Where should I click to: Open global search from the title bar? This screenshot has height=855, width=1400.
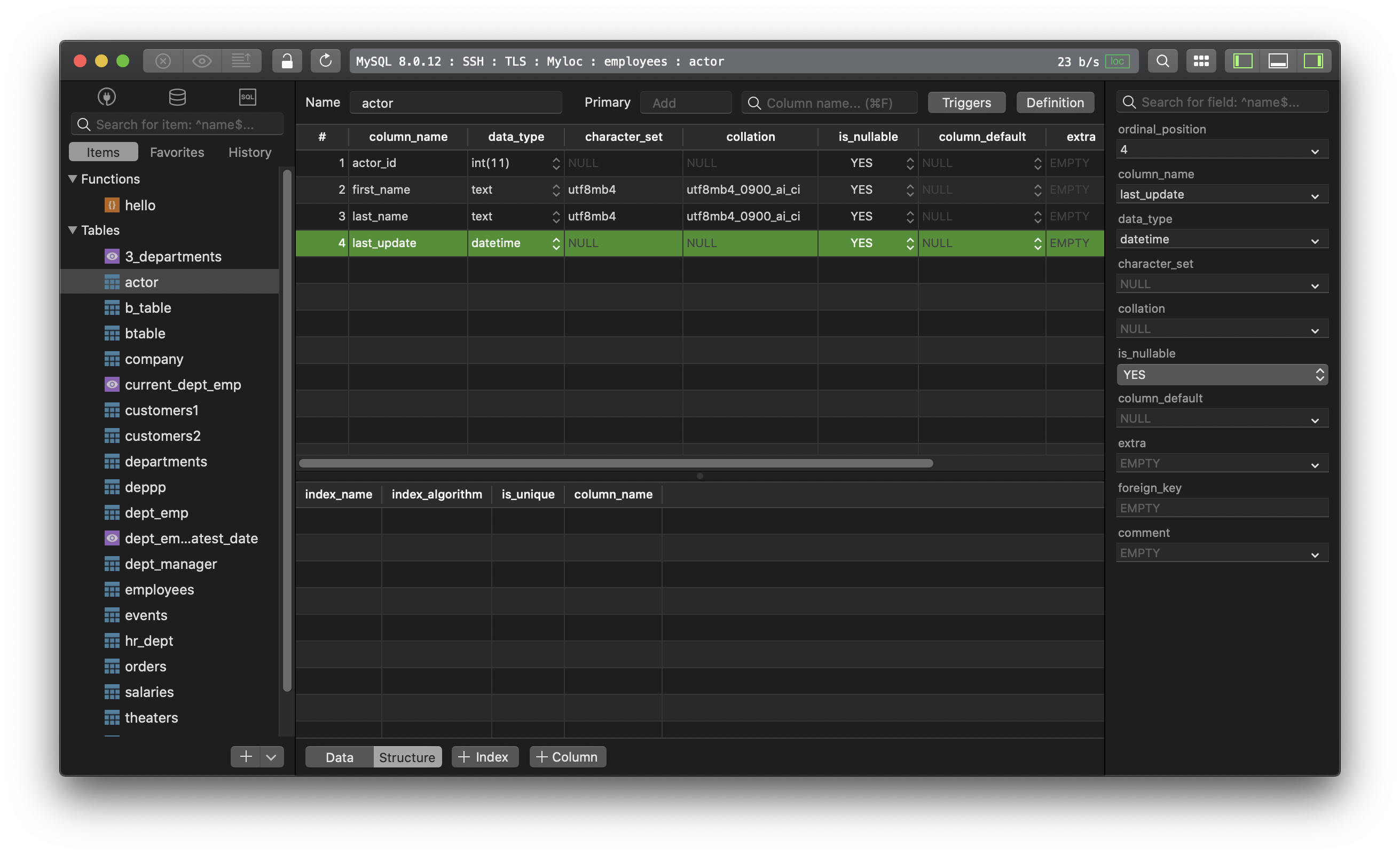tap(1162, 61)
